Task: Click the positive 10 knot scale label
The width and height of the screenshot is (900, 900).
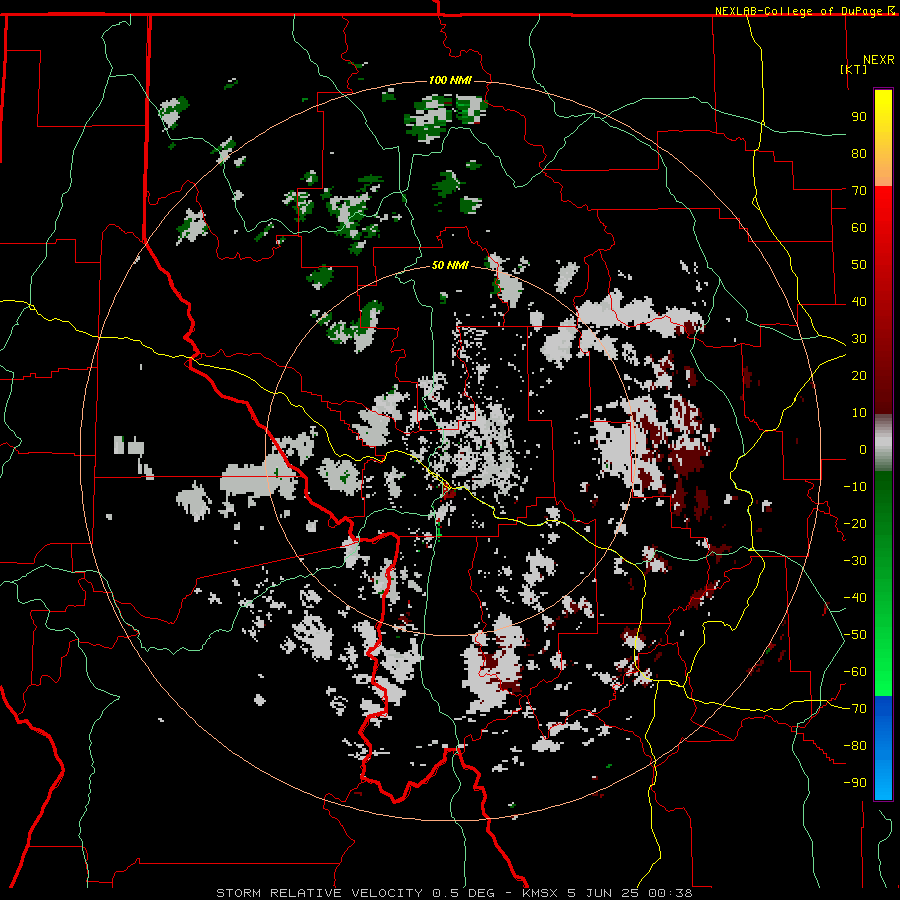Action: 859,413
